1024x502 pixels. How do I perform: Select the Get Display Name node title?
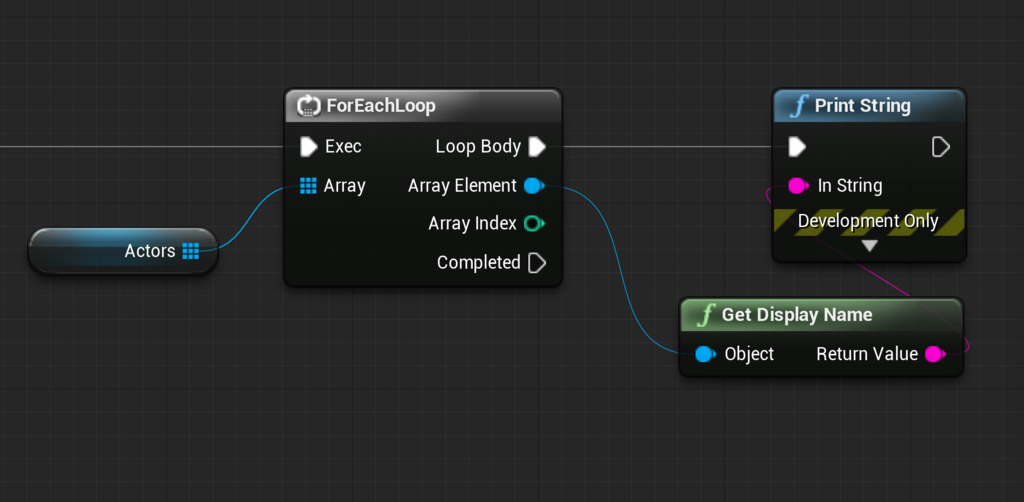pyautogui.click(x=797, y=315)
